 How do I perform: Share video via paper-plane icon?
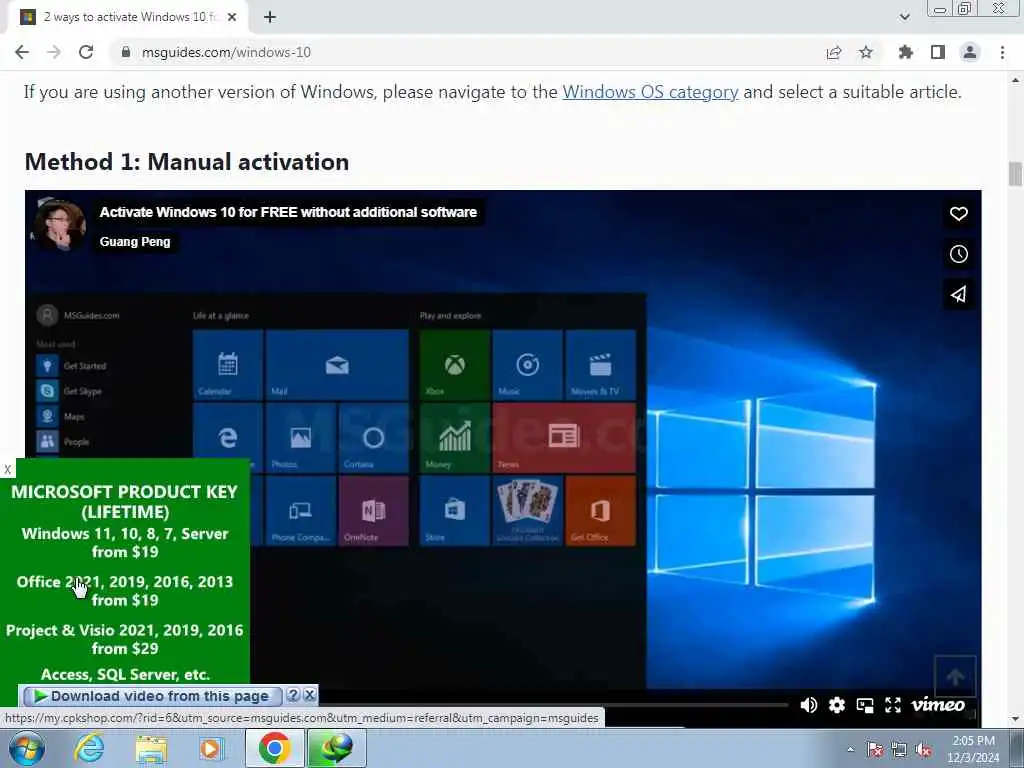pos(959,295)
